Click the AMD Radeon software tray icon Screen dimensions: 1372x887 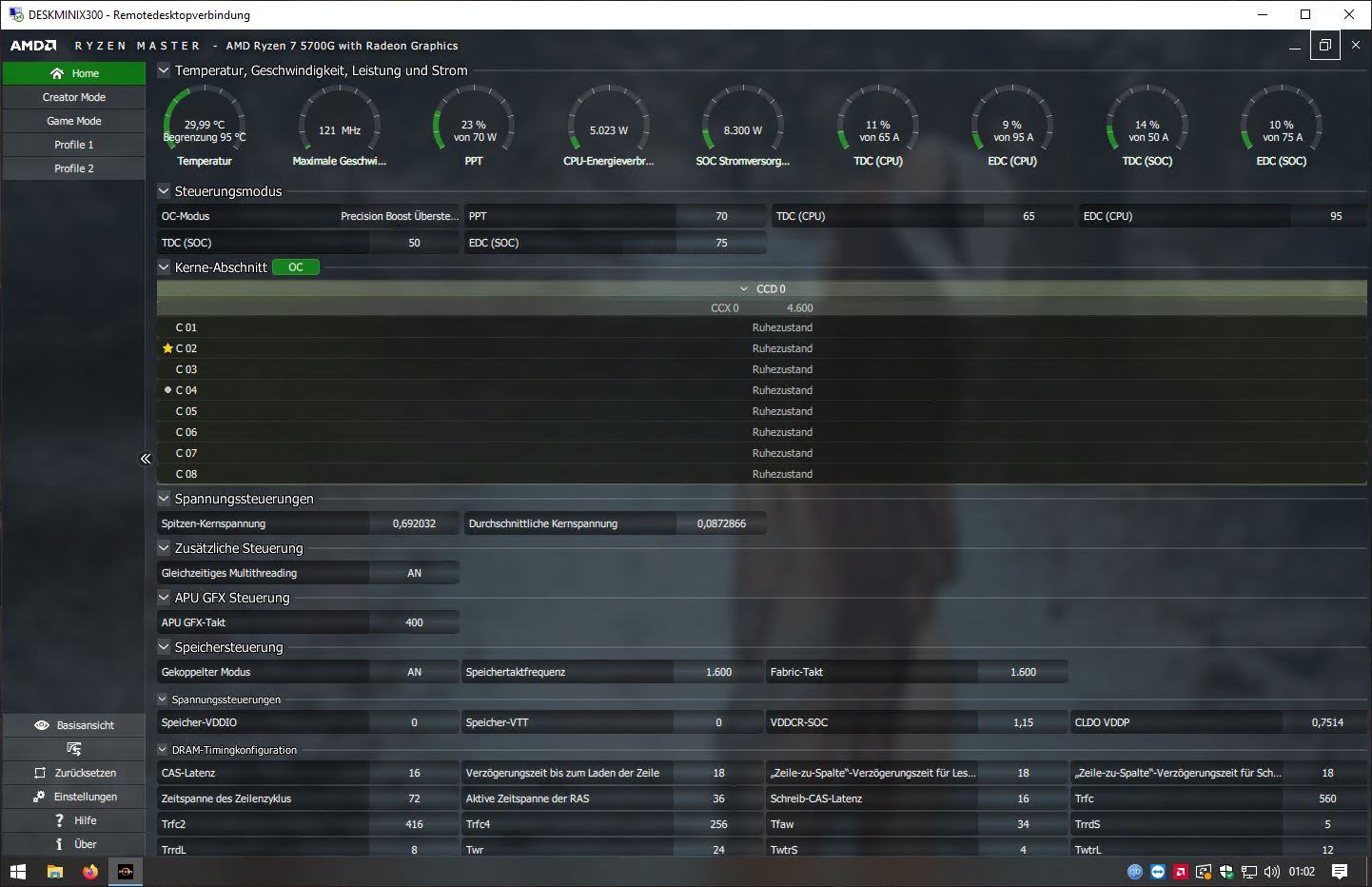pos(1181,871)
